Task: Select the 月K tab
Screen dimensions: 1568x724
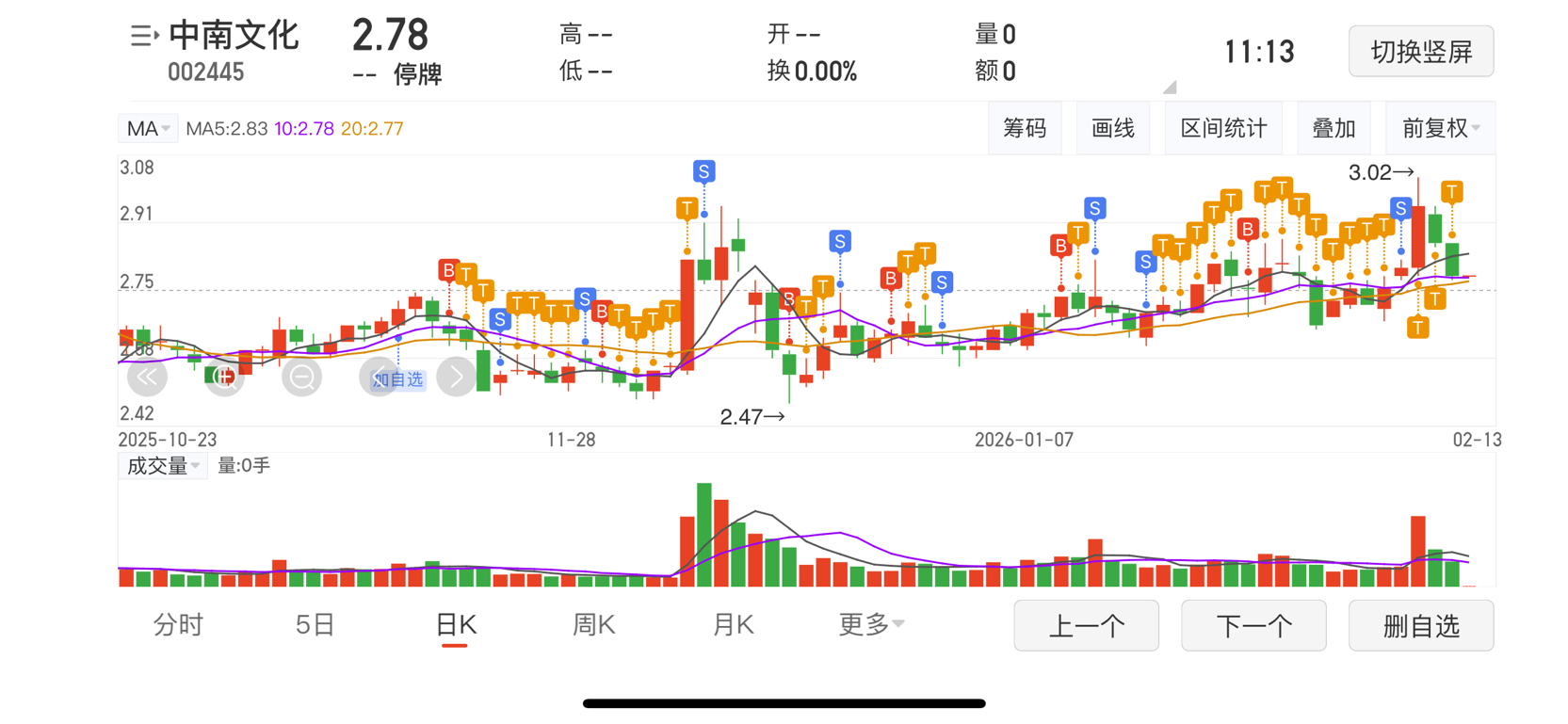Action: [733, 624]
